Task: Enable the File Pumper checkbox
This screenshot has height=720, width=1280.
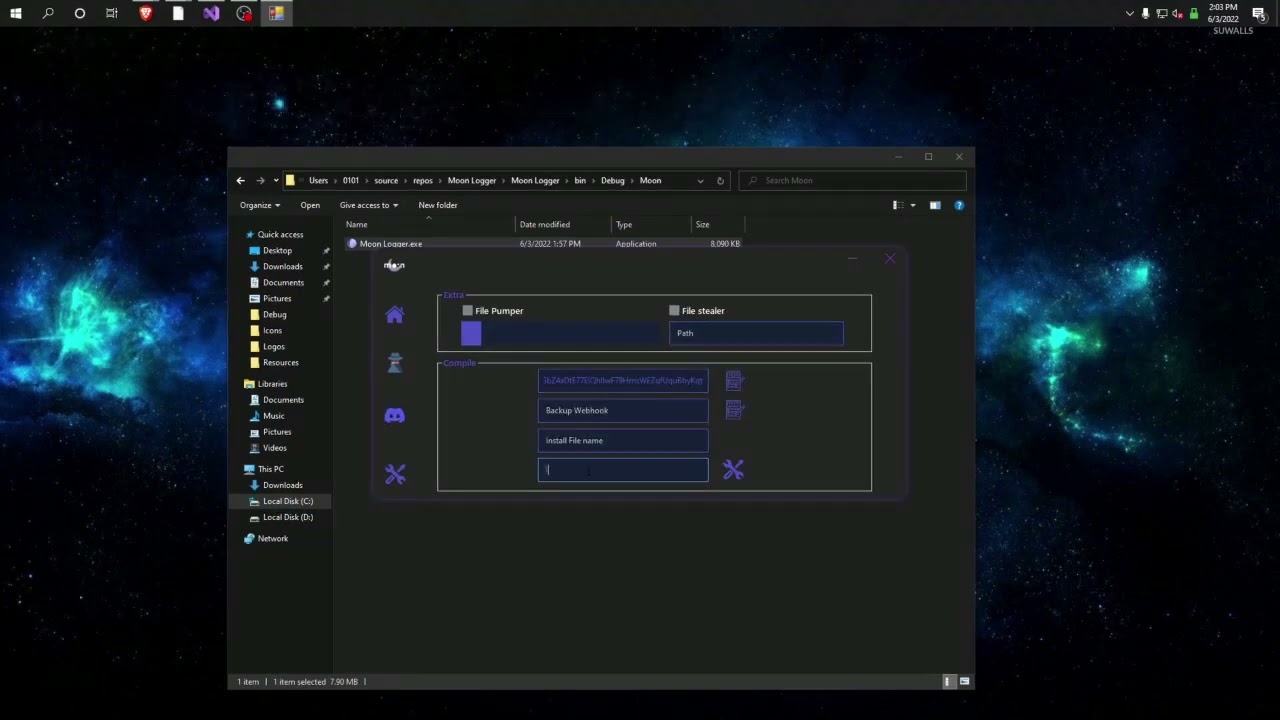Action: pyautogui.click(x=467, y=311)
